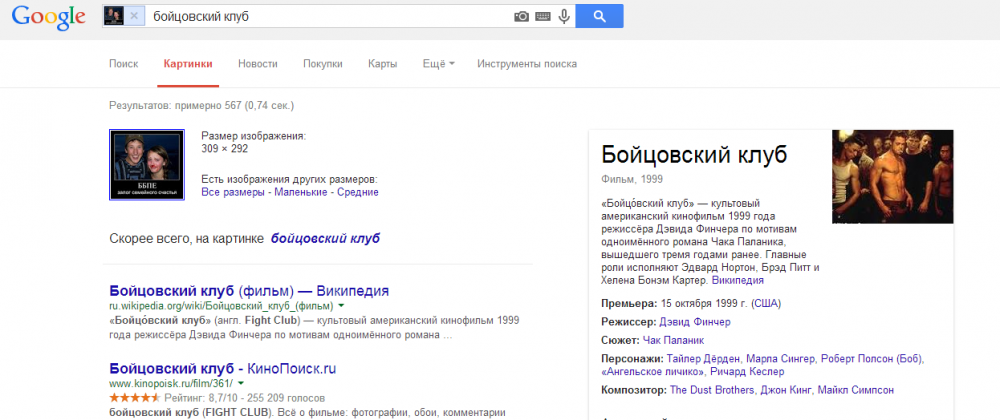Image resolution: width=1000 pixels, height=420 pixels.
Task: Click the rating stars under the KinoPoisk result
Action: pos(135,398)
